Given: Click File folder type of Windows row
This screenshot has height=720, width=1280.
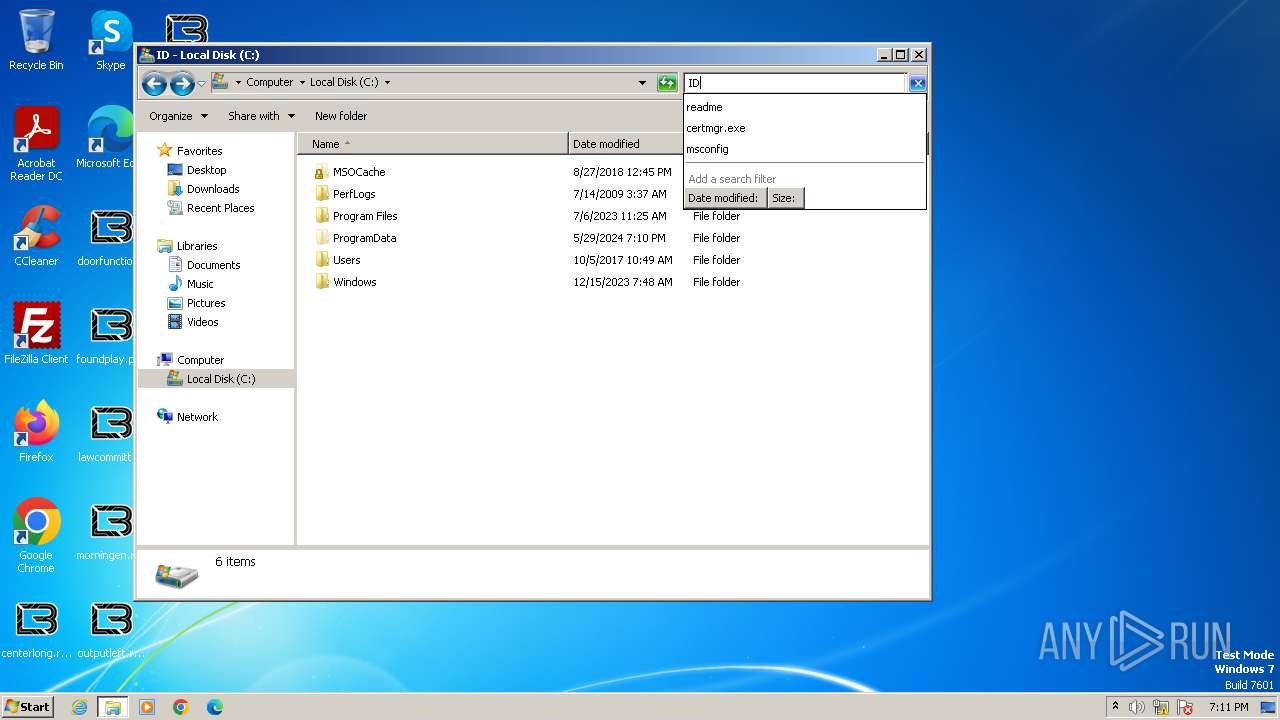Looking at the screenshot, I should 716,282.
